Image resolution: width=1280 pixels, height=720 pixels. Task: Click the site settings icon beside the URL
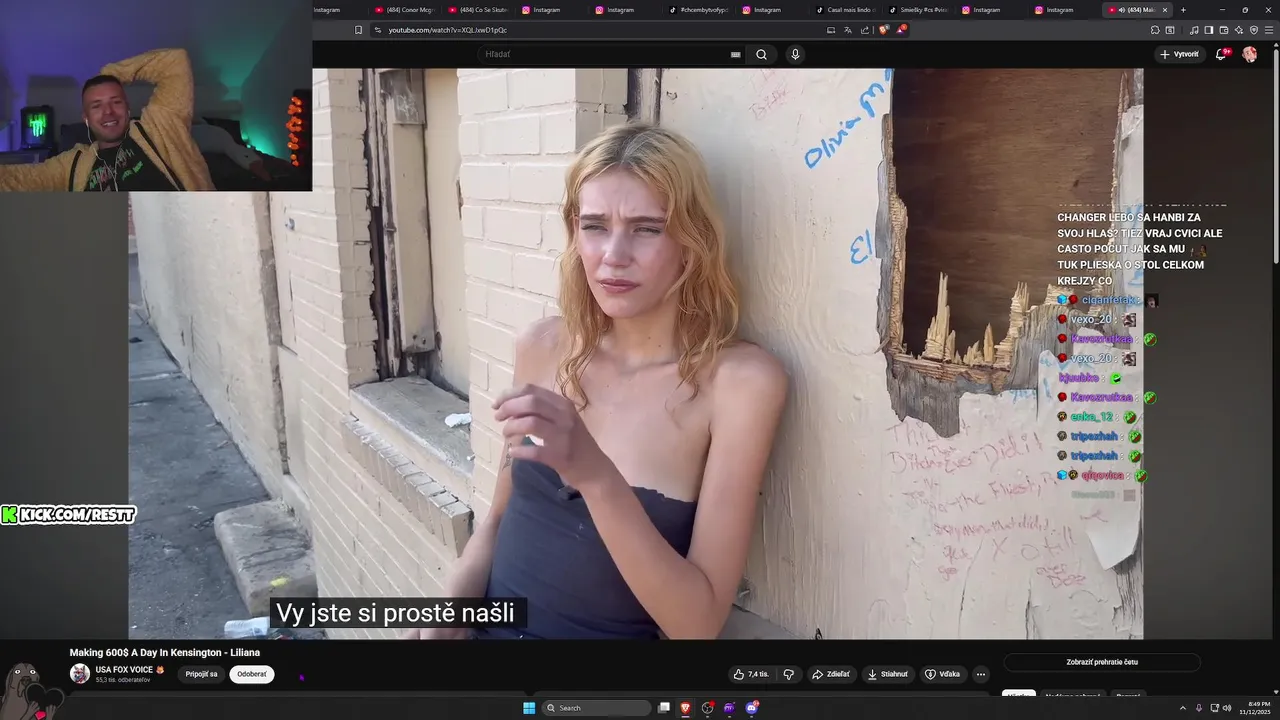click(x=378, y=30)
